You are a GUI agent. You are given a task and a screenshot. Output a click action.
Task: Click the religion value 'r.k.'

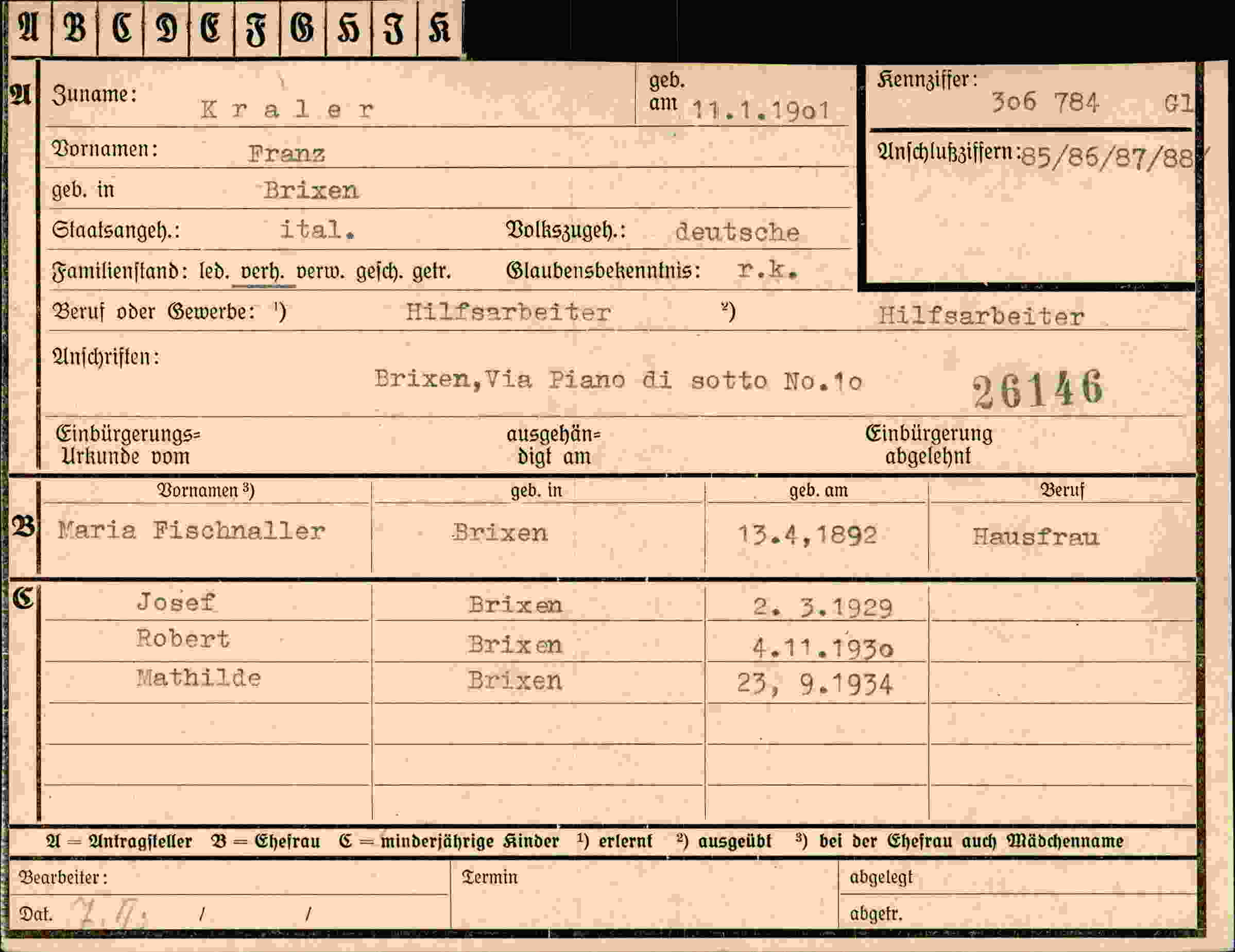click(x=767, y=270)
